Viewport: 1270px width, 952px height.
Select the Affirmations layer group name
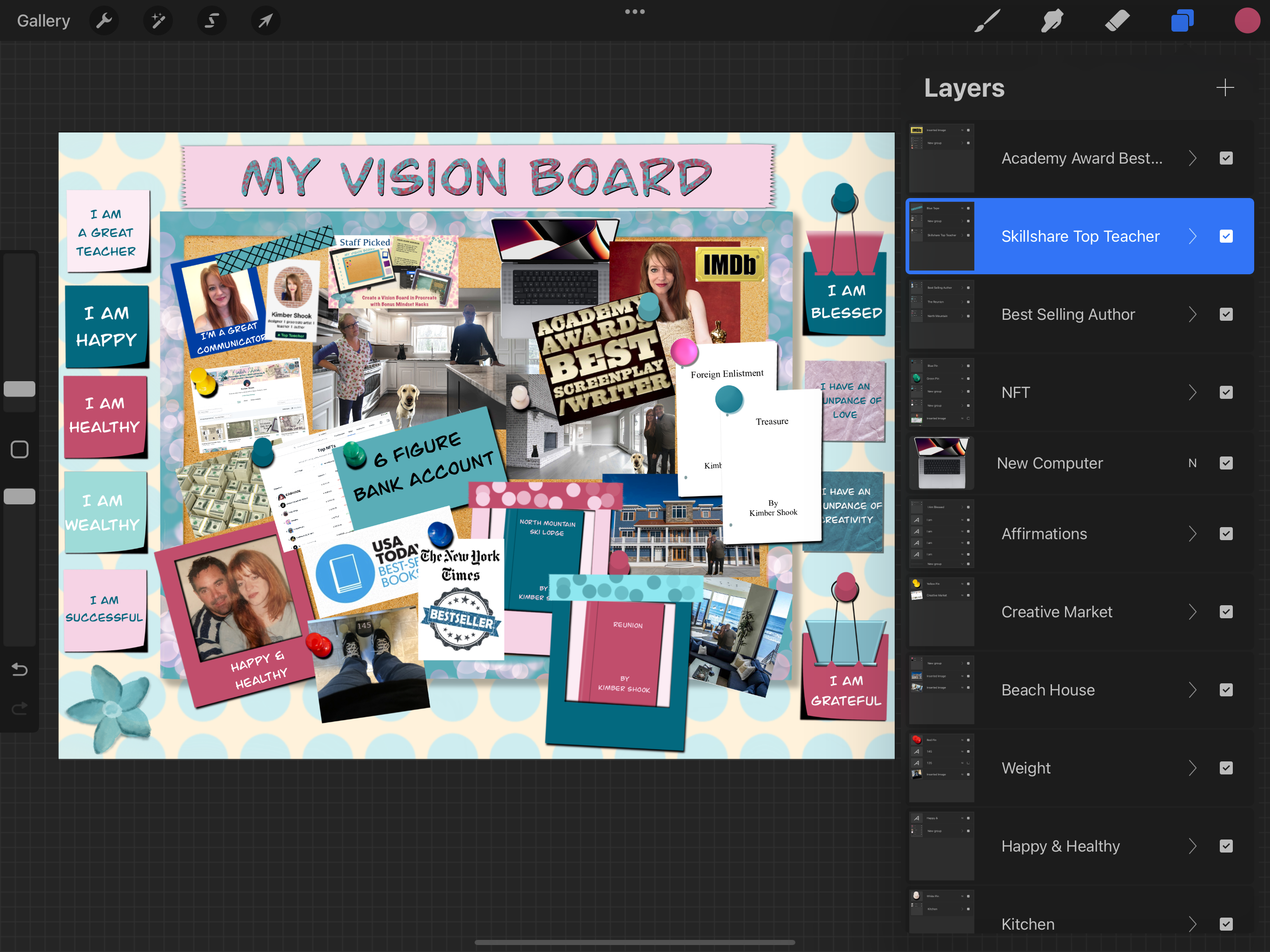click(x=1044, y=534)
